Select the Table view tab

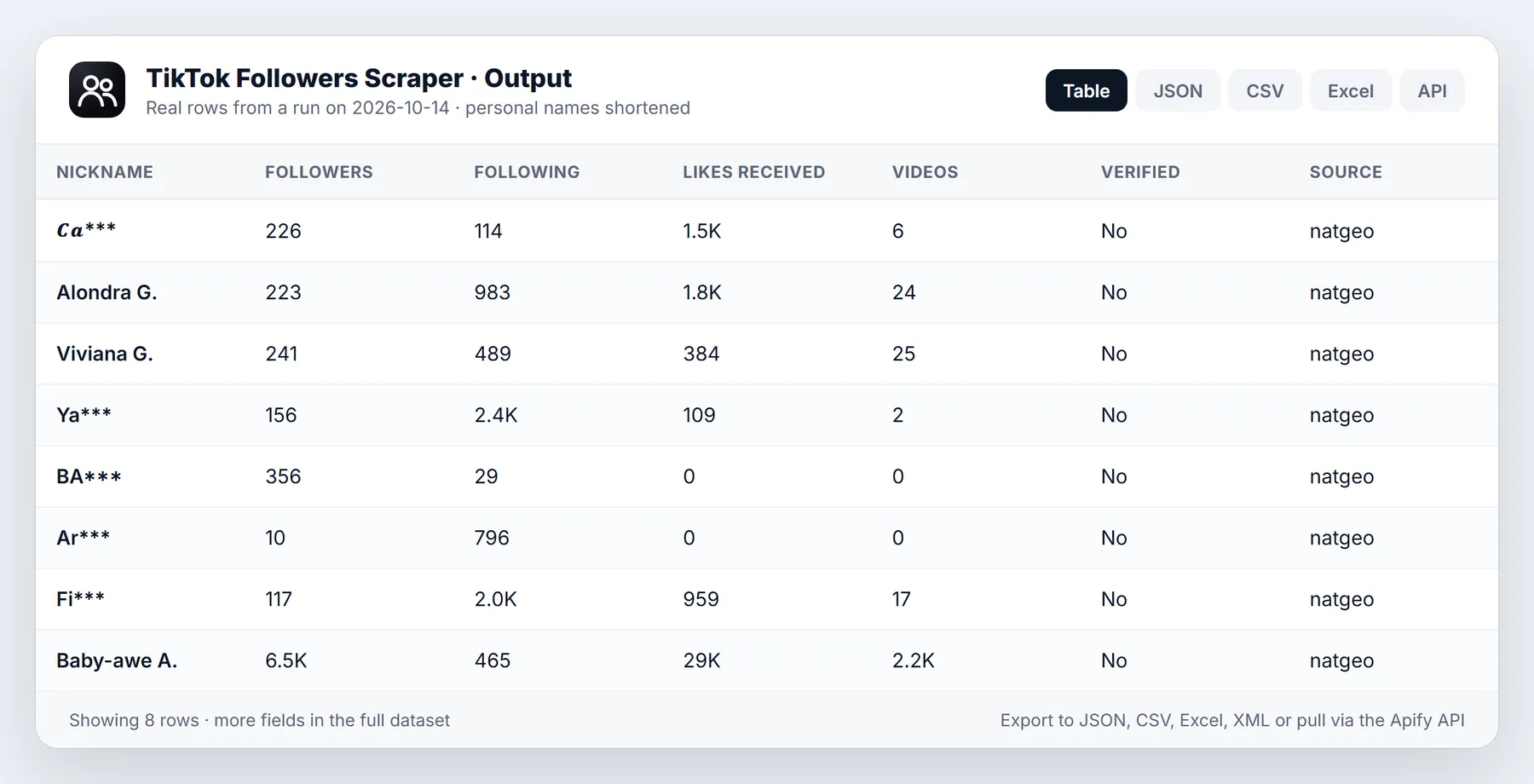point(1087,90)
